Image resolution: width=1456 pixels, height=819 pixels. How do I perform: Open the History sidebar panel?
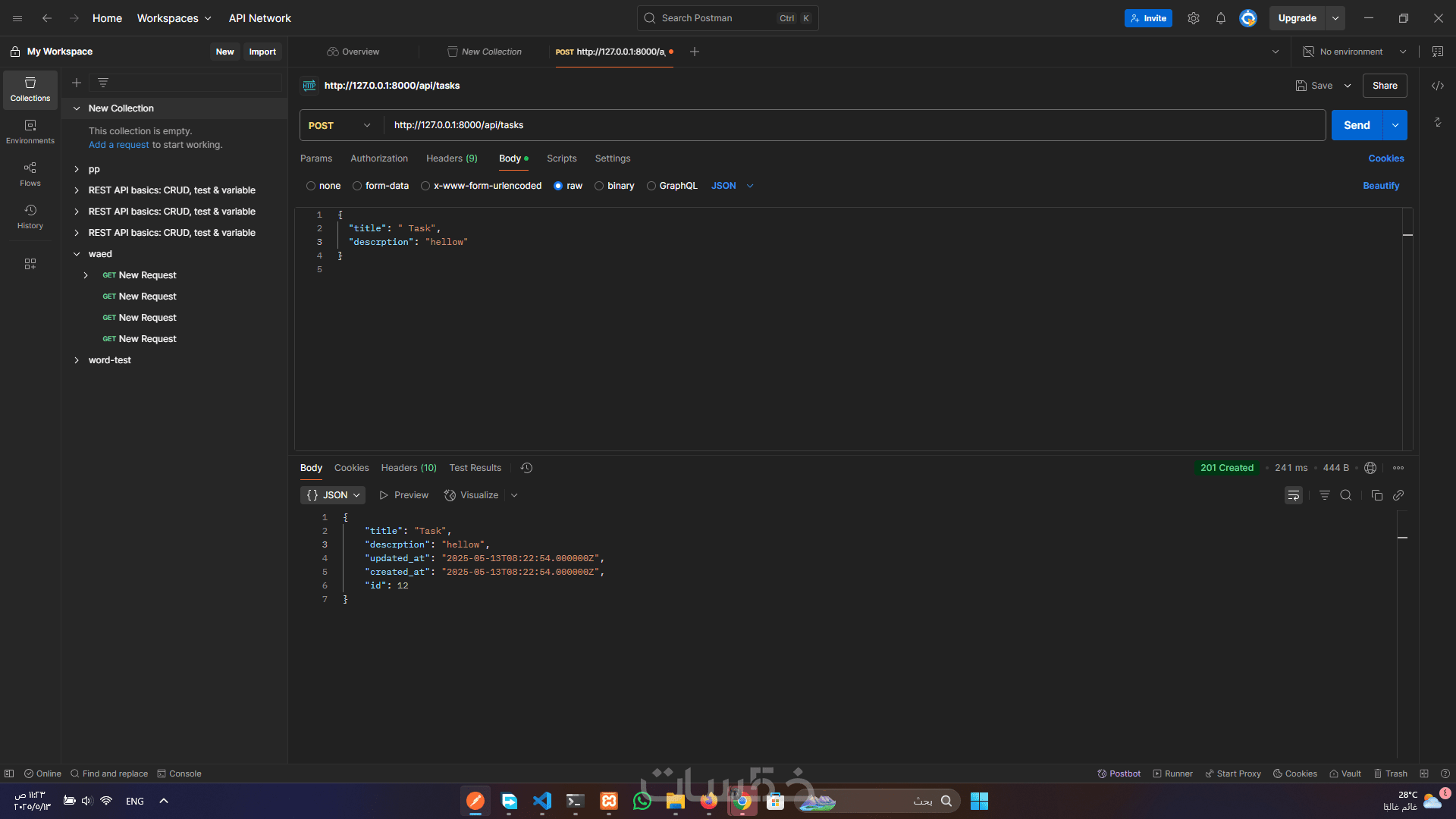pyautogui.click(x=30, y=216)
